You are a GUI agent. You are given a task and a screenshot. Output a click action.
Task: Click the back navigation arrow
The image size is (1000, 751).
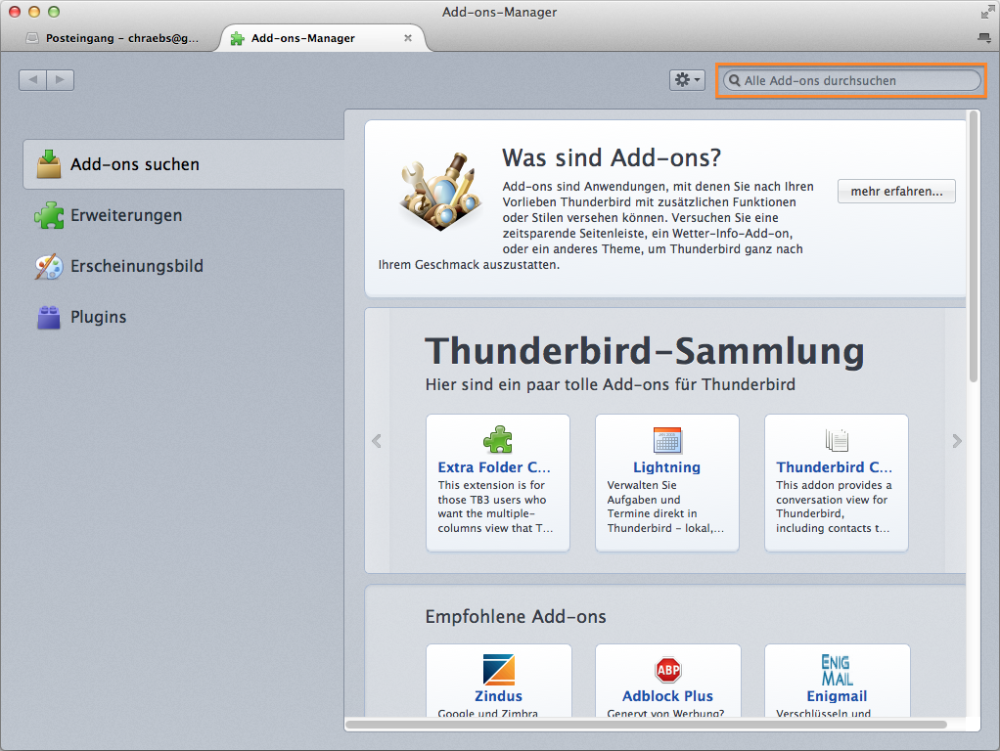pos(33,80)
